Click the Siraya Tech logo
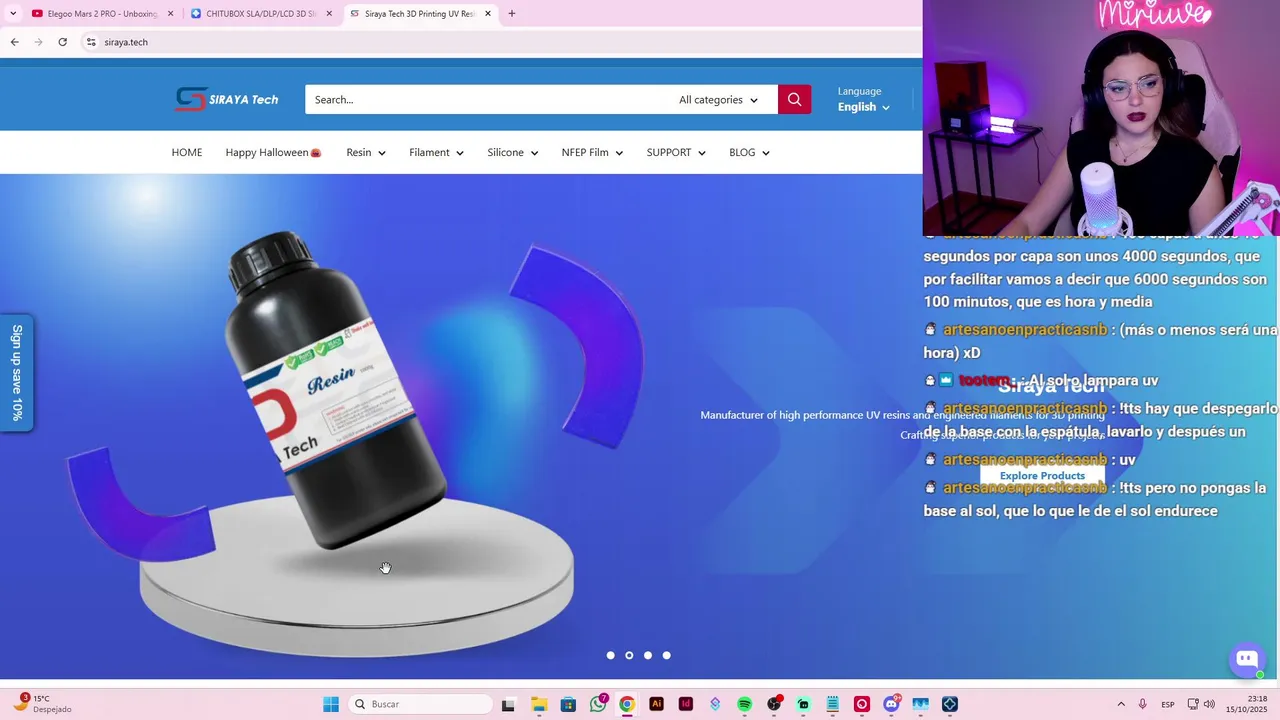 [x=227, y=99]
